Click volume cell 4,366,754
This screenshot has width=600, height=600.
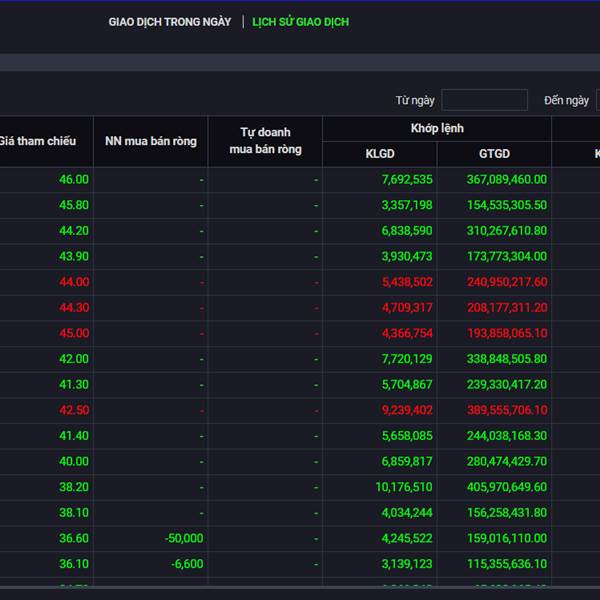tap(407, 333)
